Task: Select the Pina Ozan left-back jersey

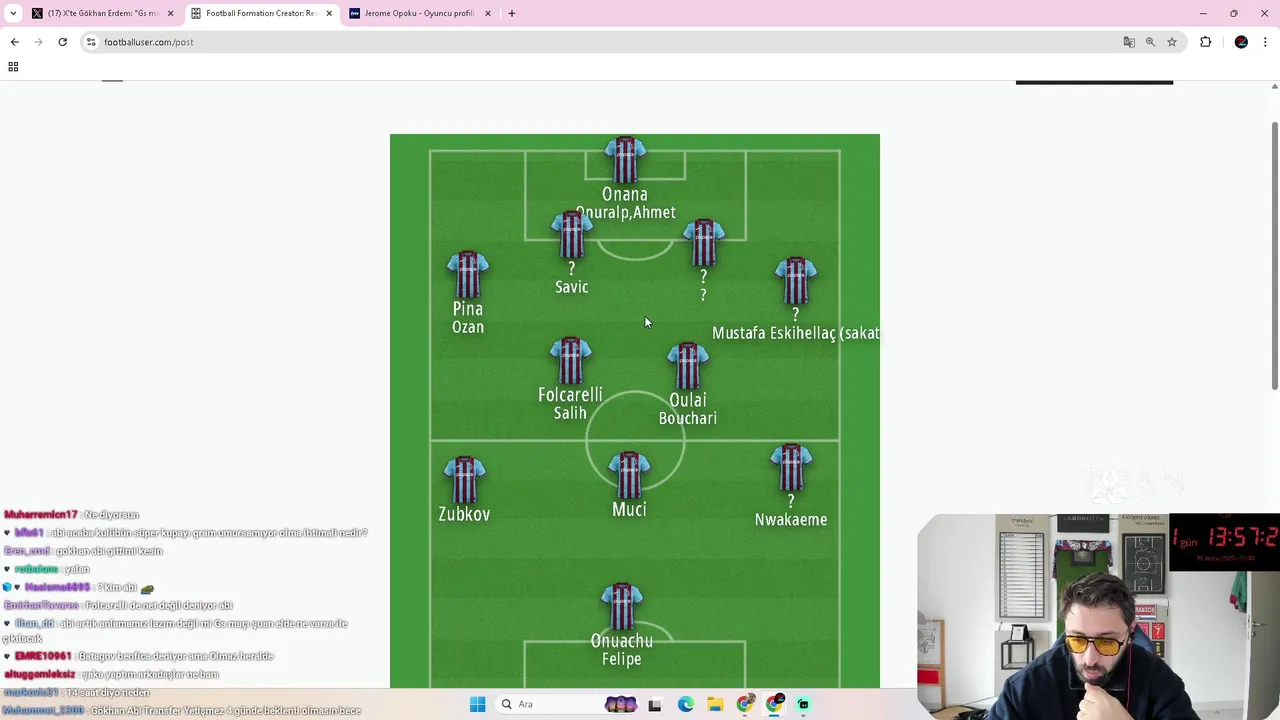Action: tap(468, 275)
